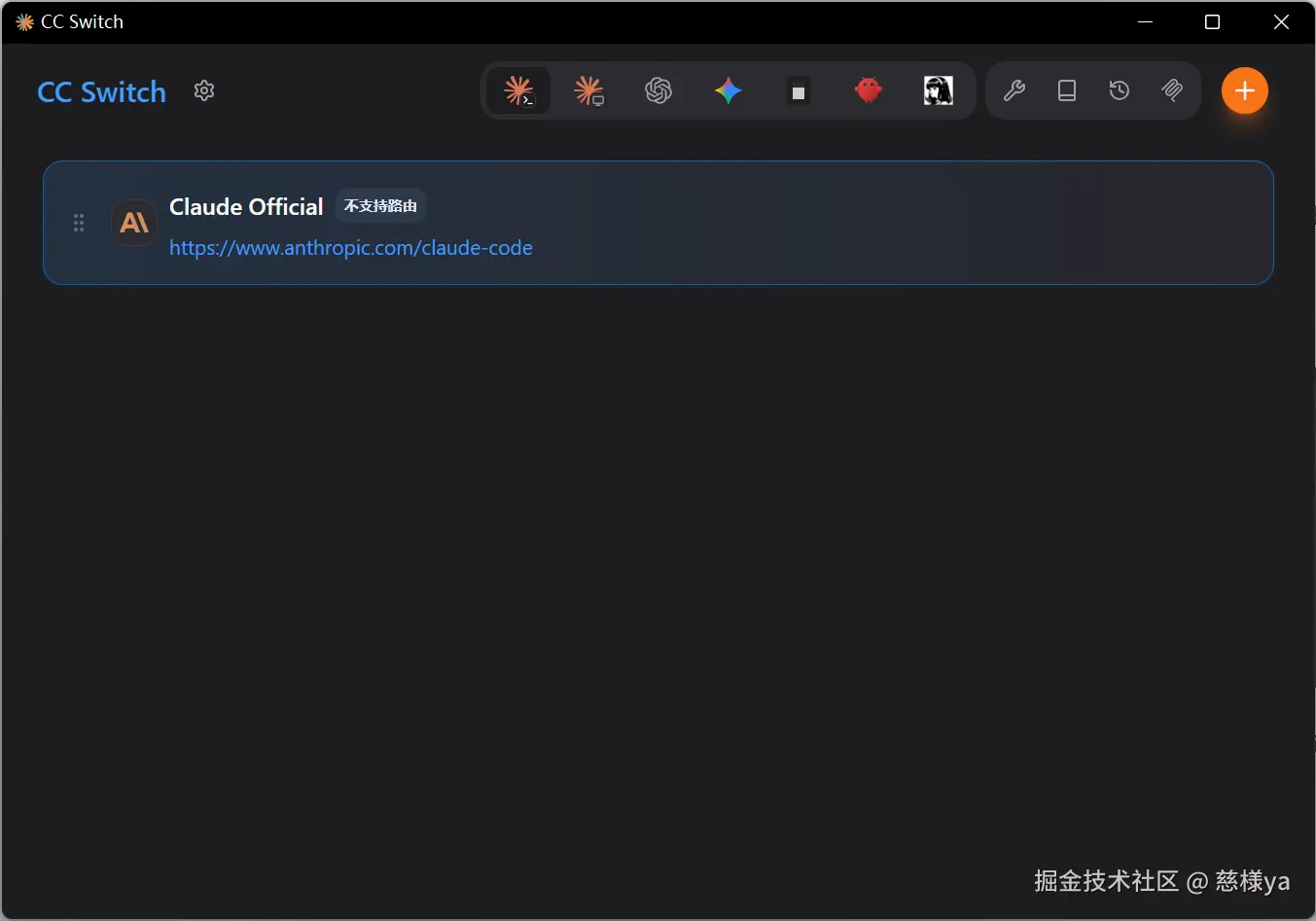
Task: Open the book icon in toolbar
Action: coord(1067,90)
